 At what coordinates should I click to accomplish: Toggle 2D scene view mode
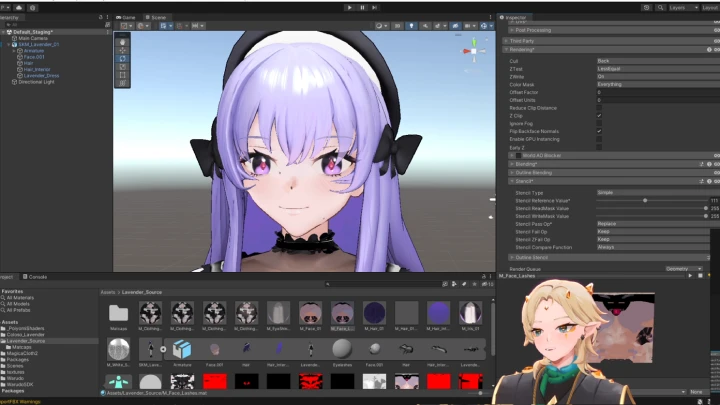(398, 26)
